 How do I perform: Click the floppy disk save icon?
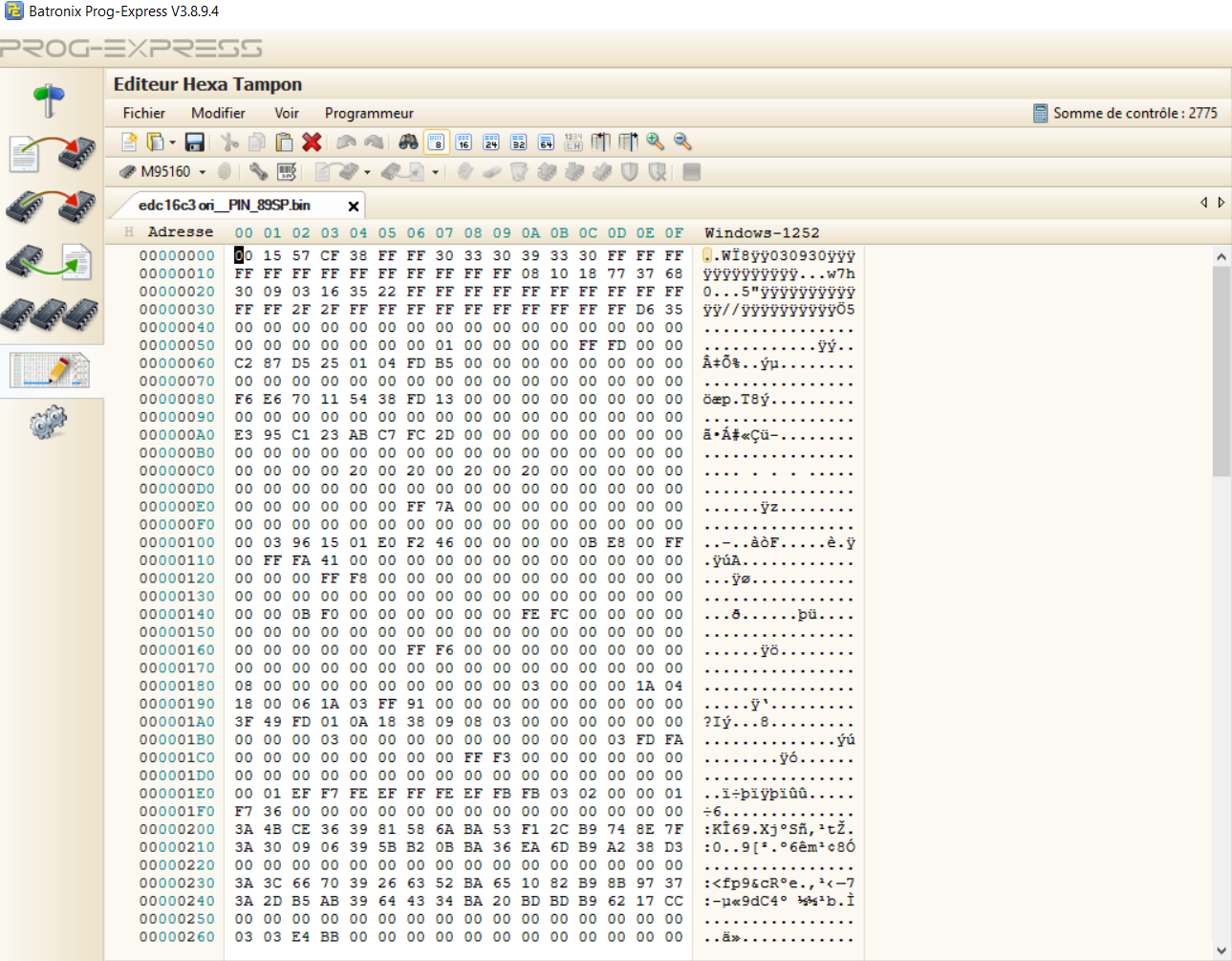point(195,142)
